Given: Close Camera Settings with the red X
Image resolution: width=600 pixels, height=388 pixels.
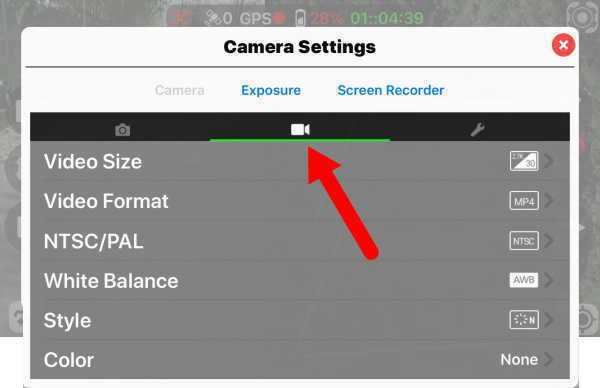Looking at the screenshot, I should point(563,45).
